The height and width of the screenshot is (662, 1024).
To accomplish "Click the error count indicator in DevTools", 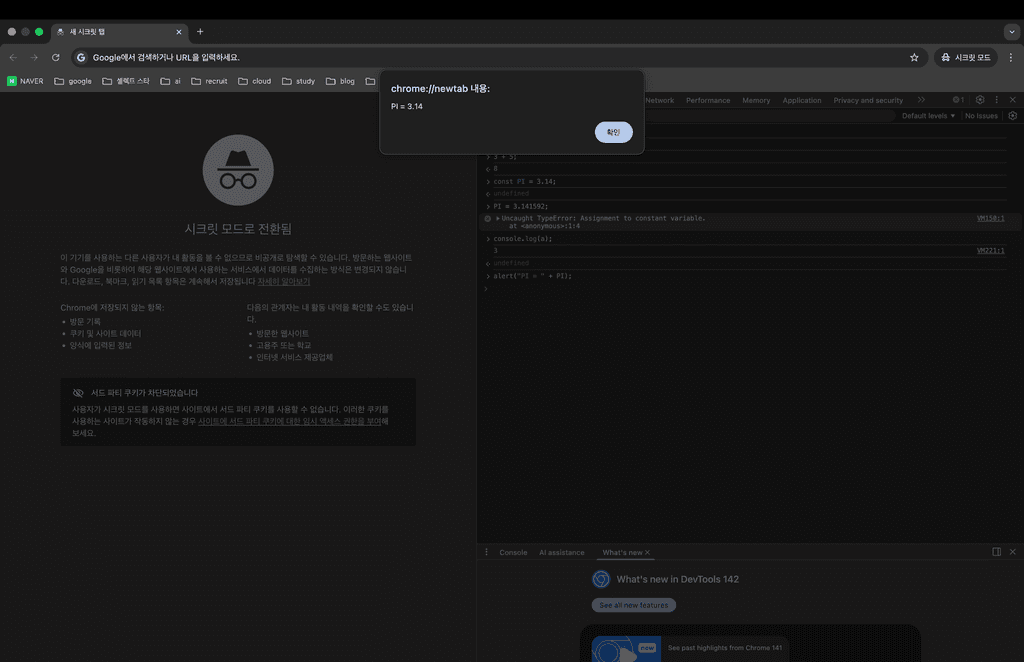I will coord(958,100).
